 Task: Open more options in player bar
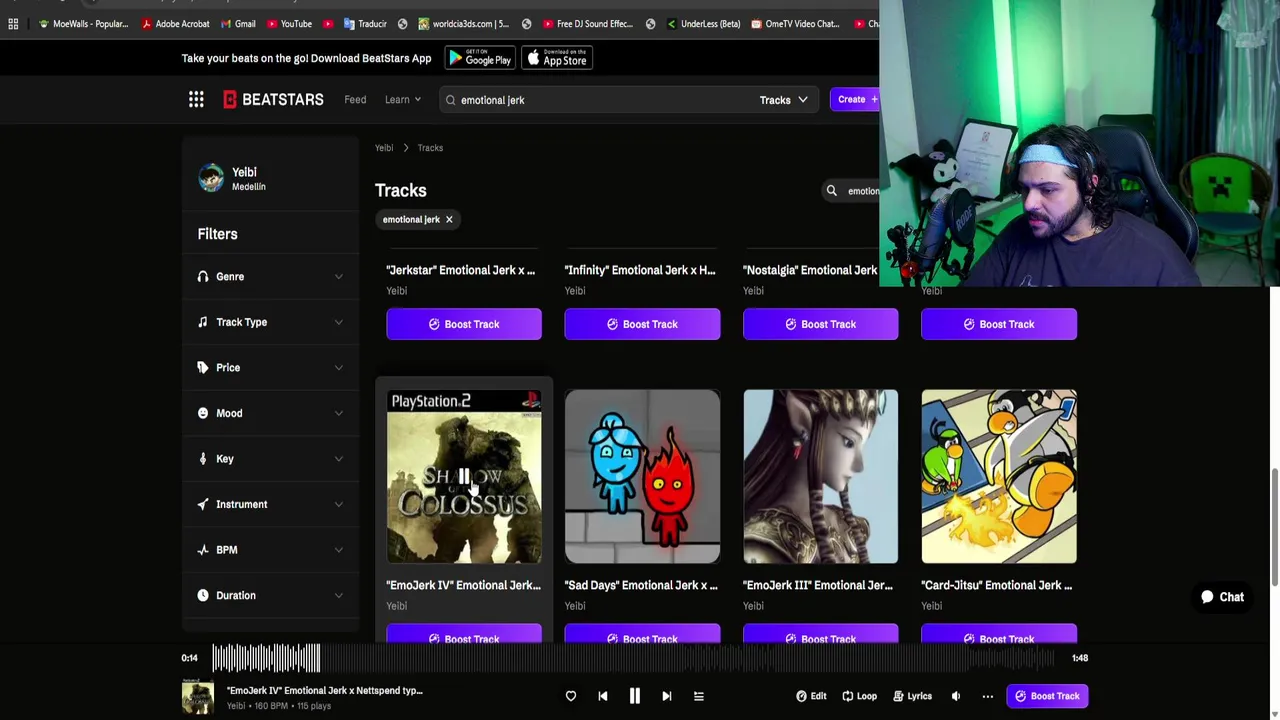click(x=988, y=696)
